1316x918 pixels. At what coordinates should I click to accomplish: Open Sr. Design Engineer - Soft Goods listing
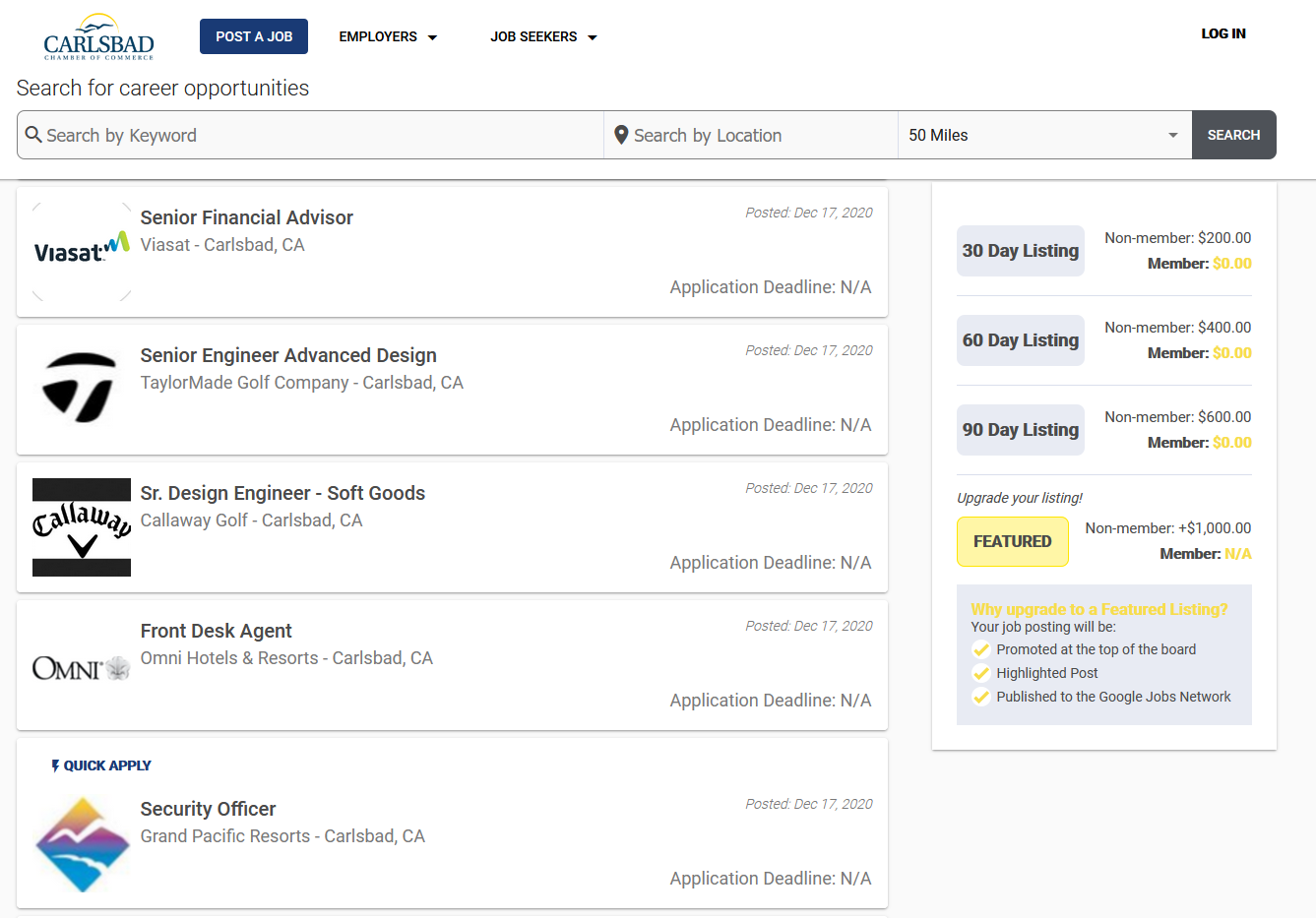pos(282,493)
